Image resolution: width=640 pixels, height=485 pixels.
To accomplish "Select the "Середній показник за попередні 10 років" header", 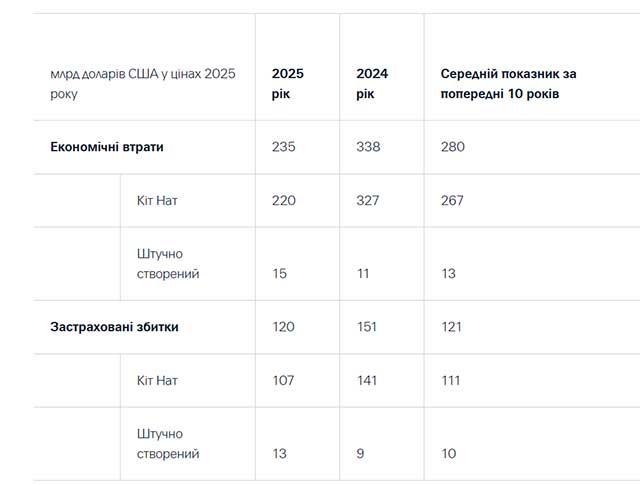I will (508, 84).
